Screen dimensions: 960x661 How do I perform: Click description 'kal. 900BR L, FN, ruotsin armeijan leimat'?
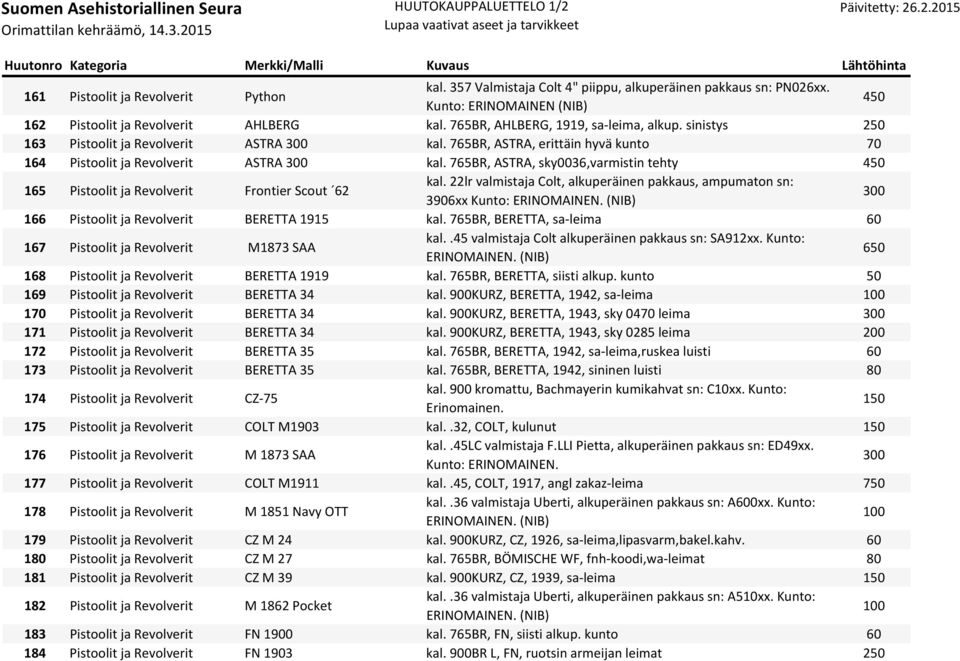point(544,653)
